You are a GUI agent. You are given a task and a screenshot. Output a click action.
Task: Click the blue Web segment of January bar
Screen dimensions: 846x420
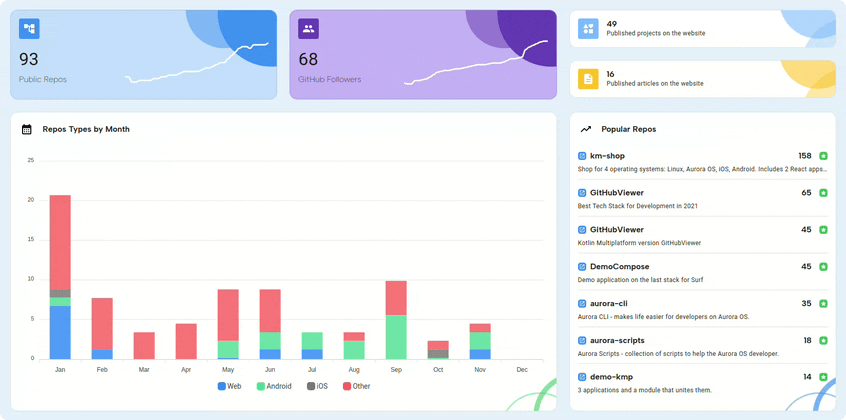tap(60, 333)
